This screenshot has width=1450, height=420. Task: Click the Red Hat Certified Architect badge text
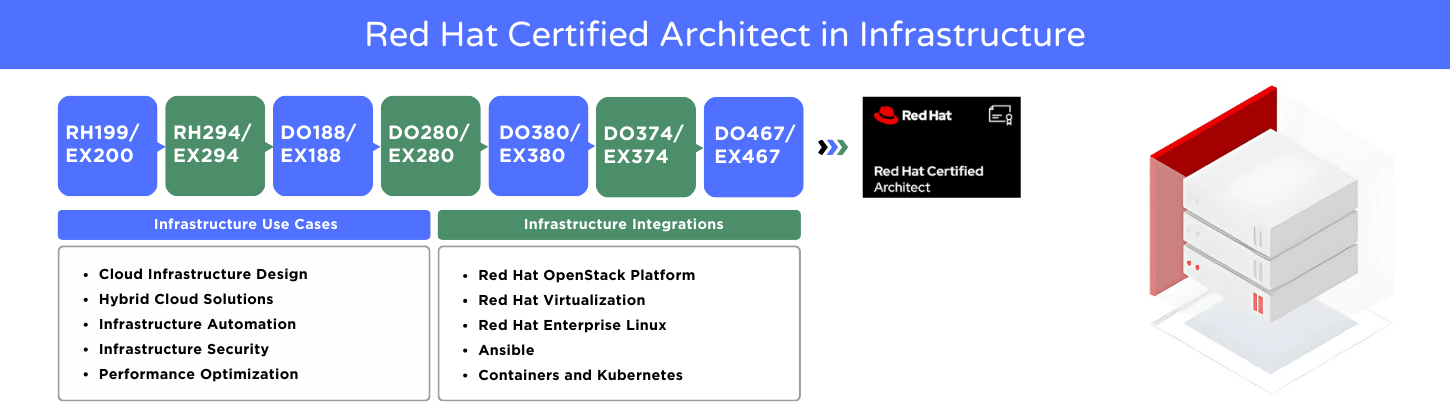(x=928, y=178)
